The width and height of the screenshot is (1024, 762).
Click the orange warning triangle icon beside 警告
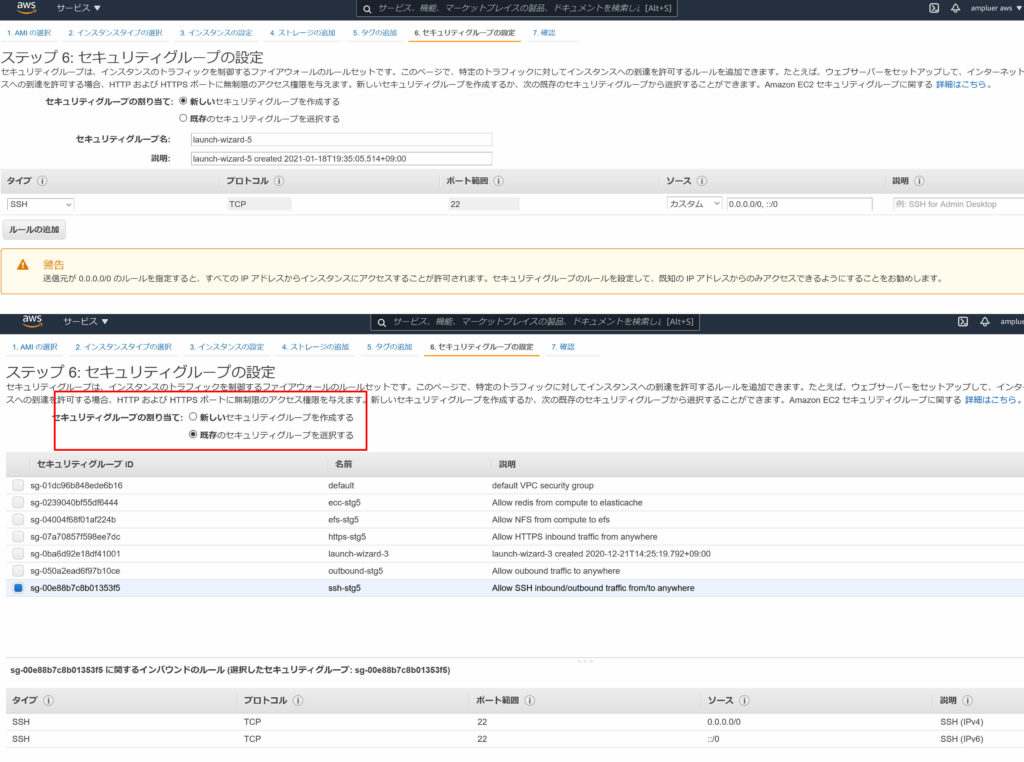[x=23, y=265]
